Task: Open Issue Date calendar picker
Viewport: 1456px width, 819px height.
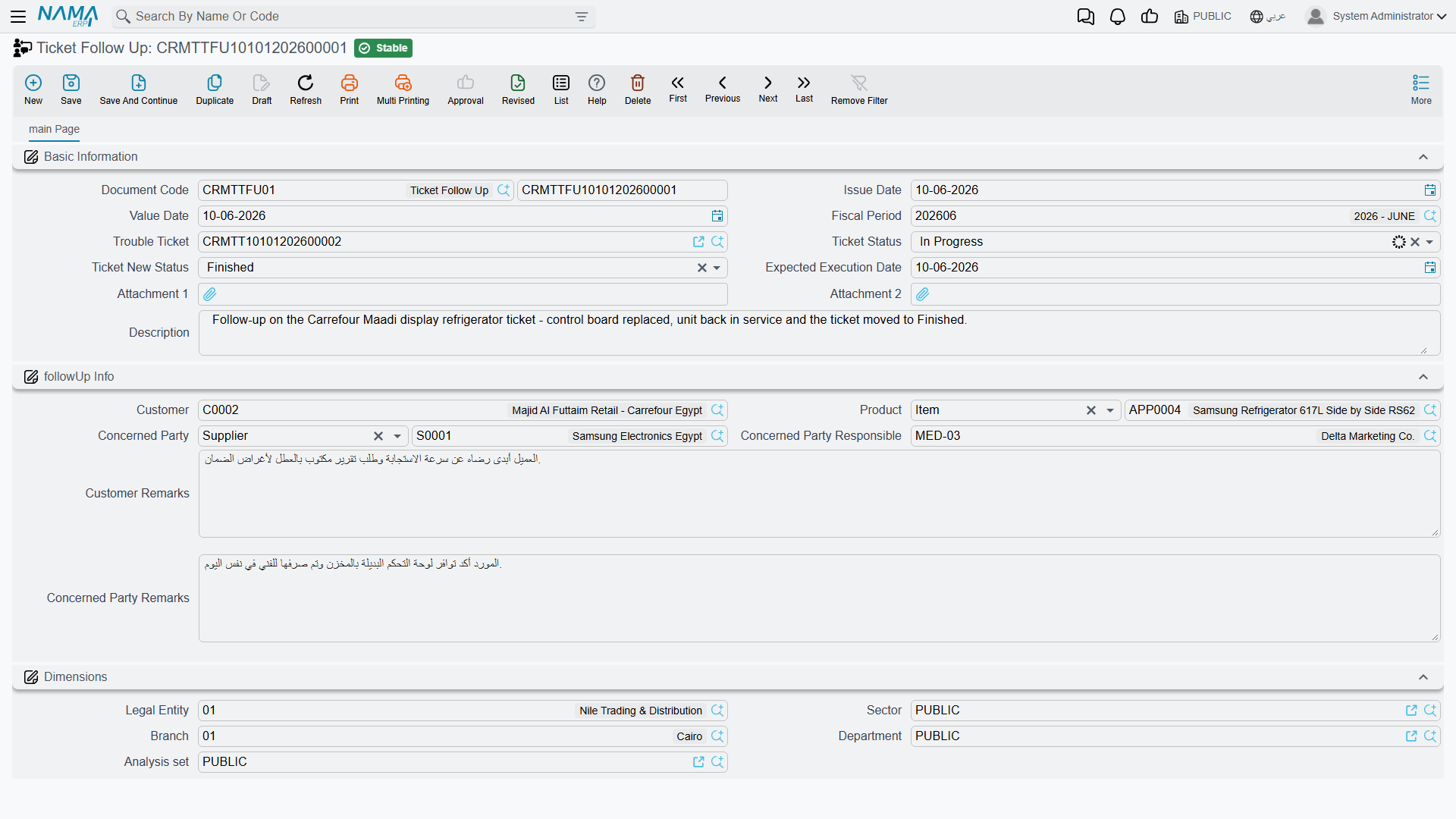Action: [x=1430, y=190]
